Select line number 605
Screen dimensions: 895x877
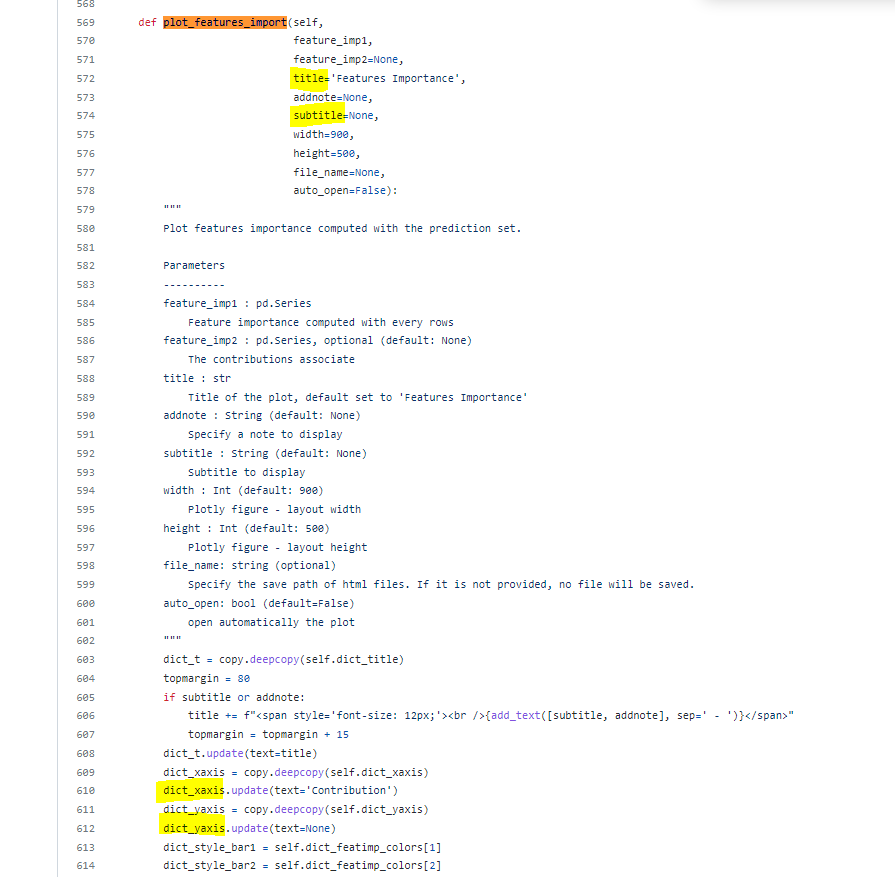click(85, 696)
